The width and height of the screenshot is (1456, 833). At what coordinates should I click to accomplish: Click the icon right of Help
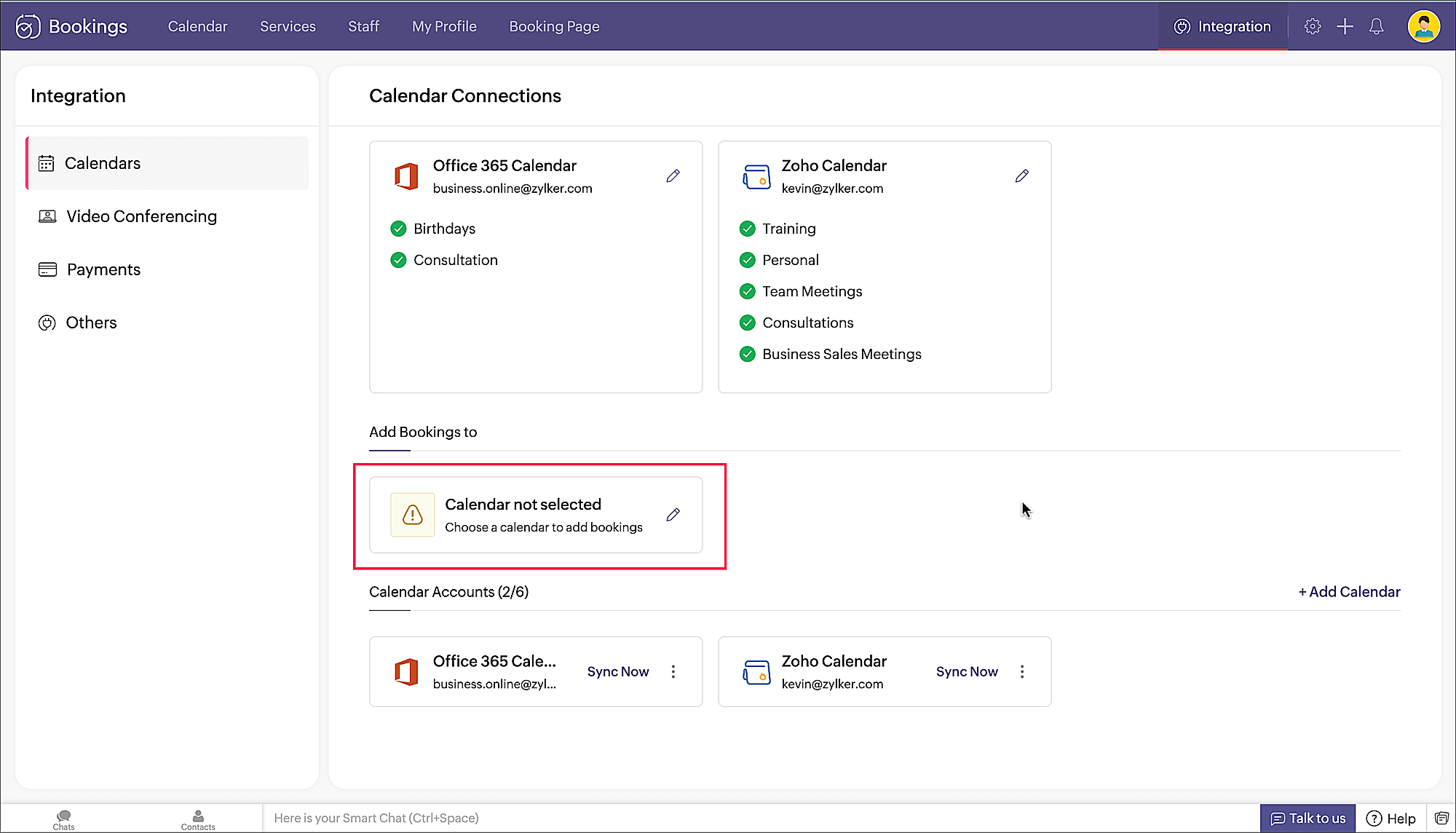click(x=1441, y=818)
